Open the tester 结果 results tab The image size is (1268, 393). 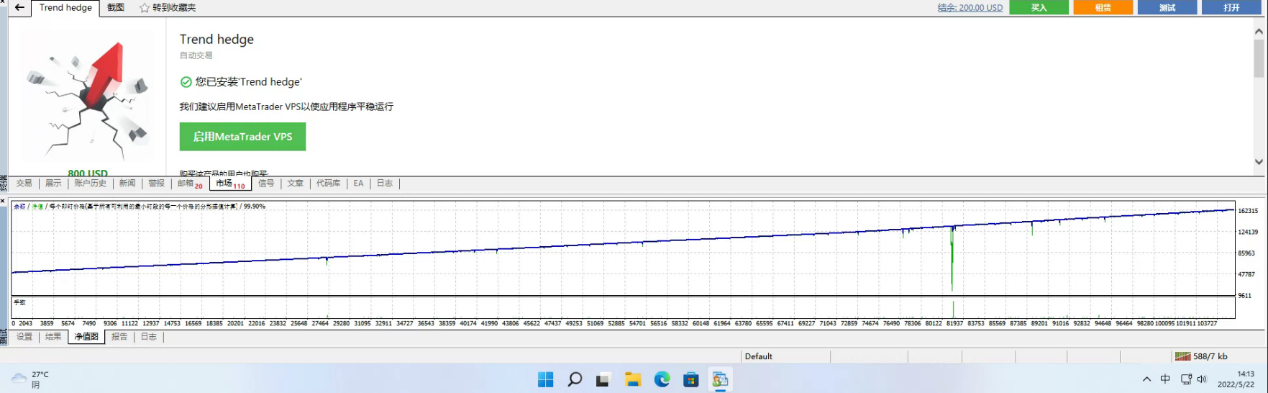[53, 337]
